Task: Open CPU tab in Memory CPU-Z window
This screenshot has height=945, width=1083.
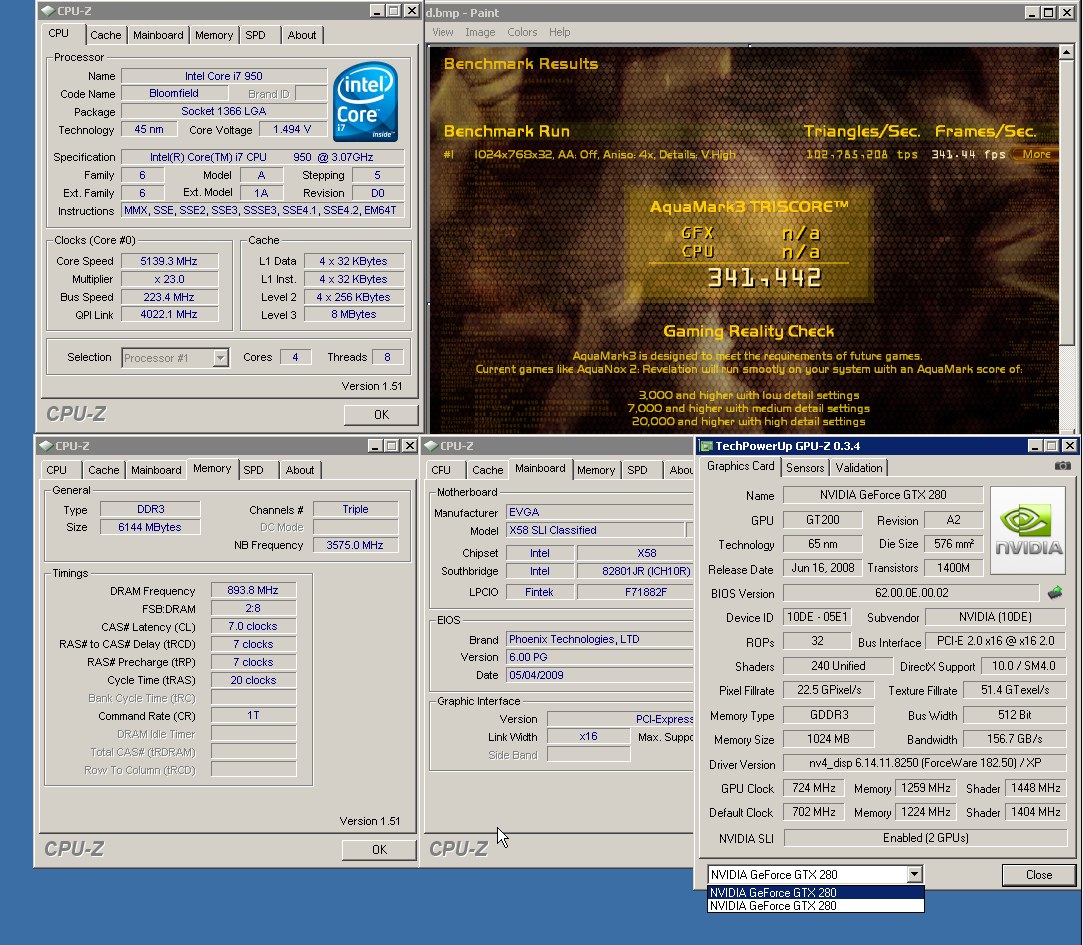Action: [x=57, y=470]
